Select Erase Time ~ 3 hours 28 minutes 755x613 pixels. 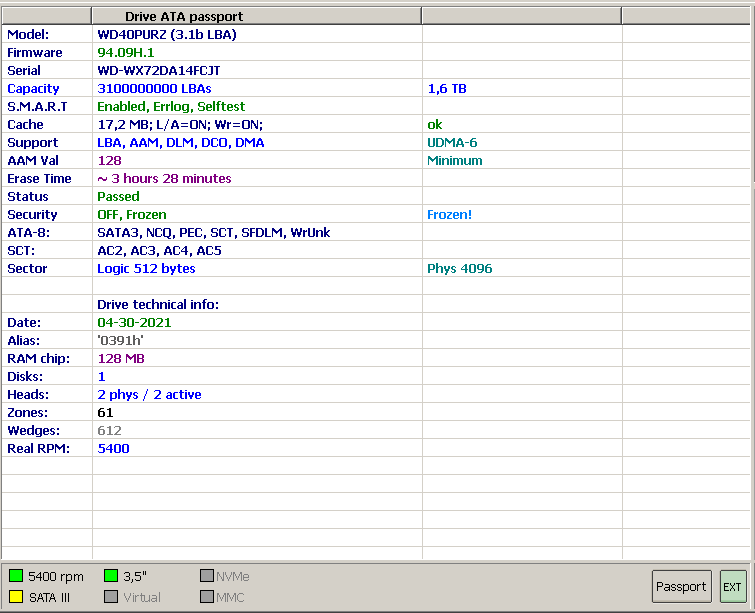[164, 179]
